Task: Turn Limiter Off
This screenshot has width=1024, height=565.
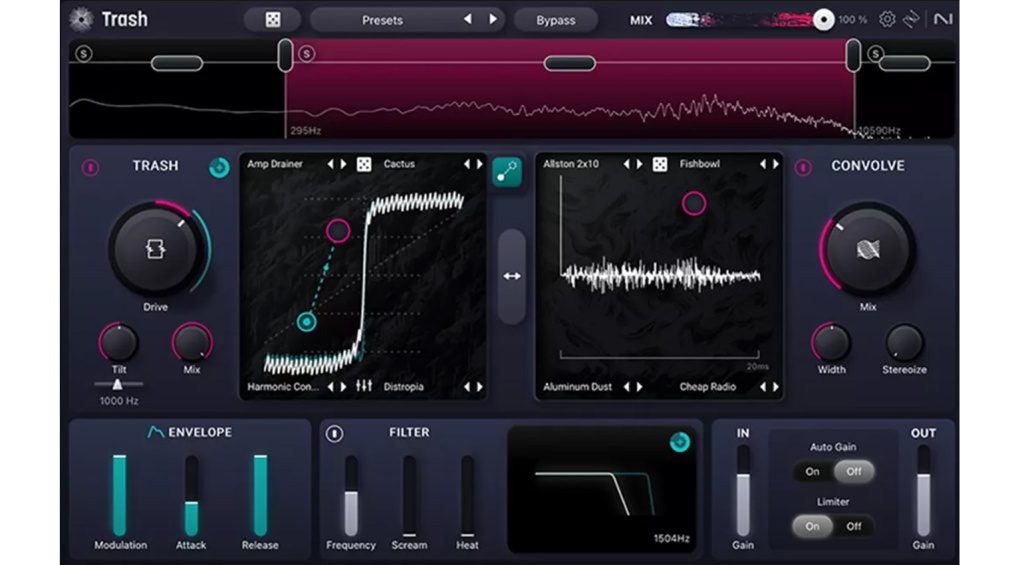Action: [x=854, y=526]
